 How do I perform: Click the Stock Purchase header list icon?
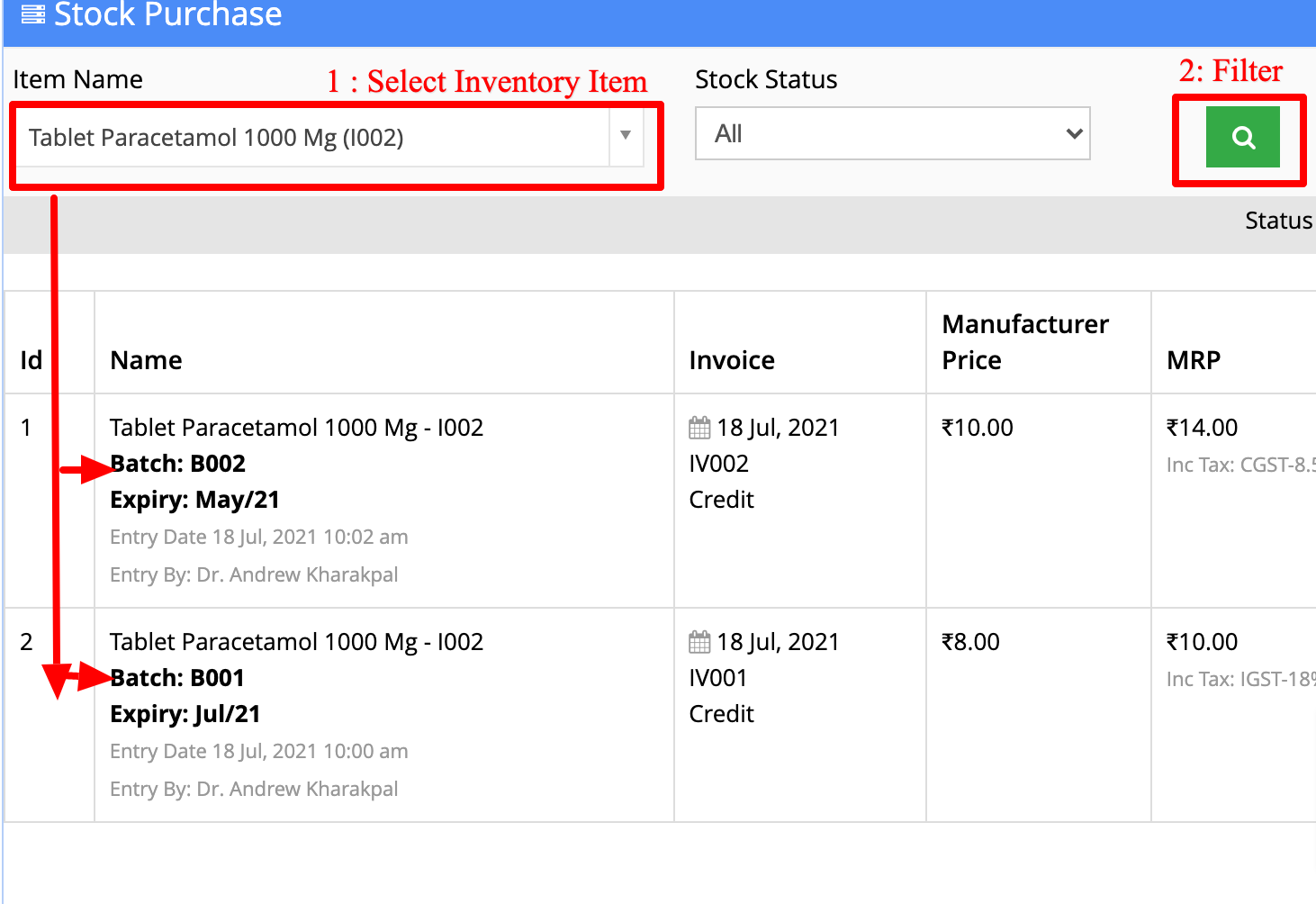33,14
